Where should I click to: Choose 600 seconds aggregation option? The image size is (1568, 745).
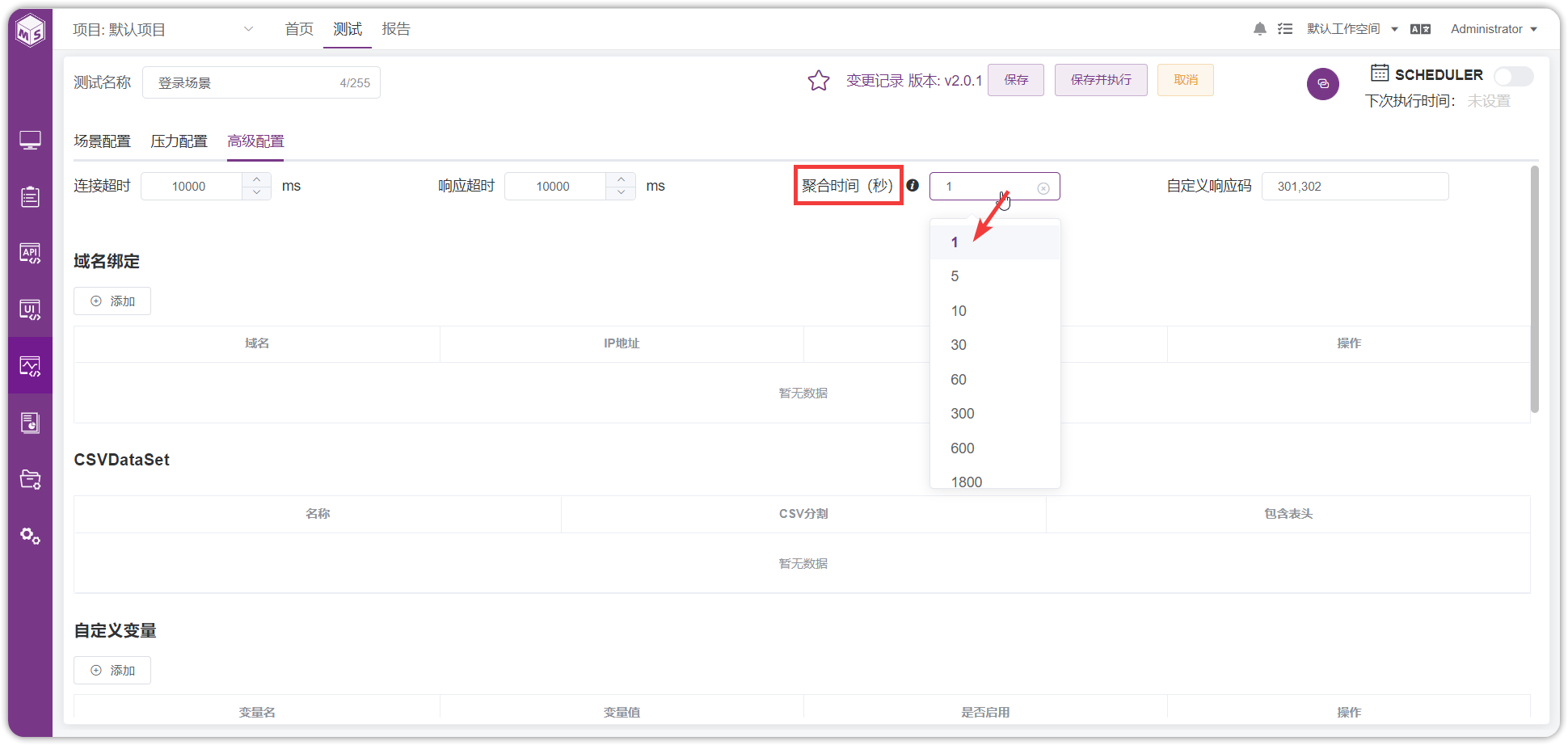(995, 448)
